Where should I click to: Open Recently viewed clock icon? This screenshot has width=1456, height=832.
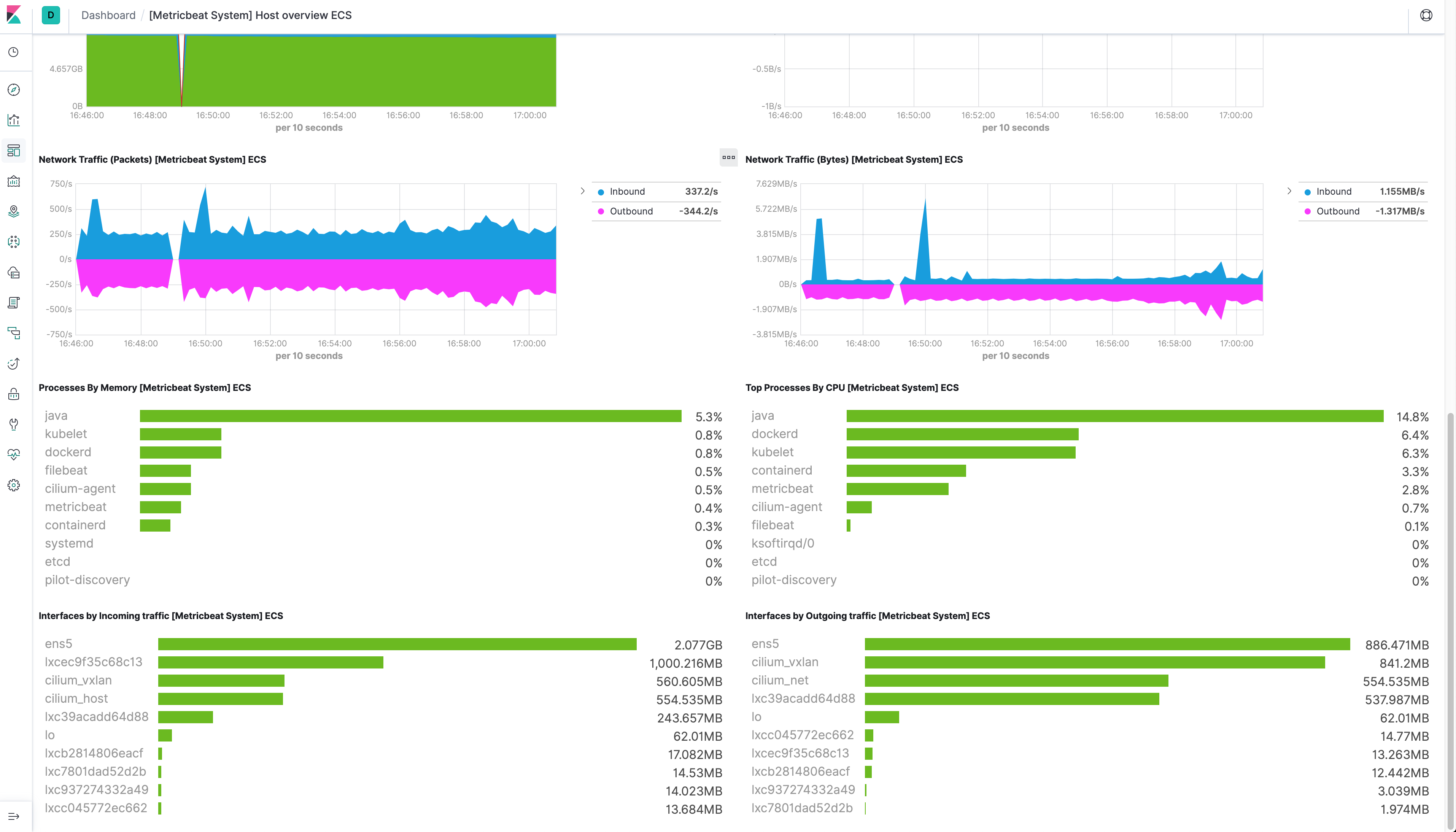tap(14, 52)
